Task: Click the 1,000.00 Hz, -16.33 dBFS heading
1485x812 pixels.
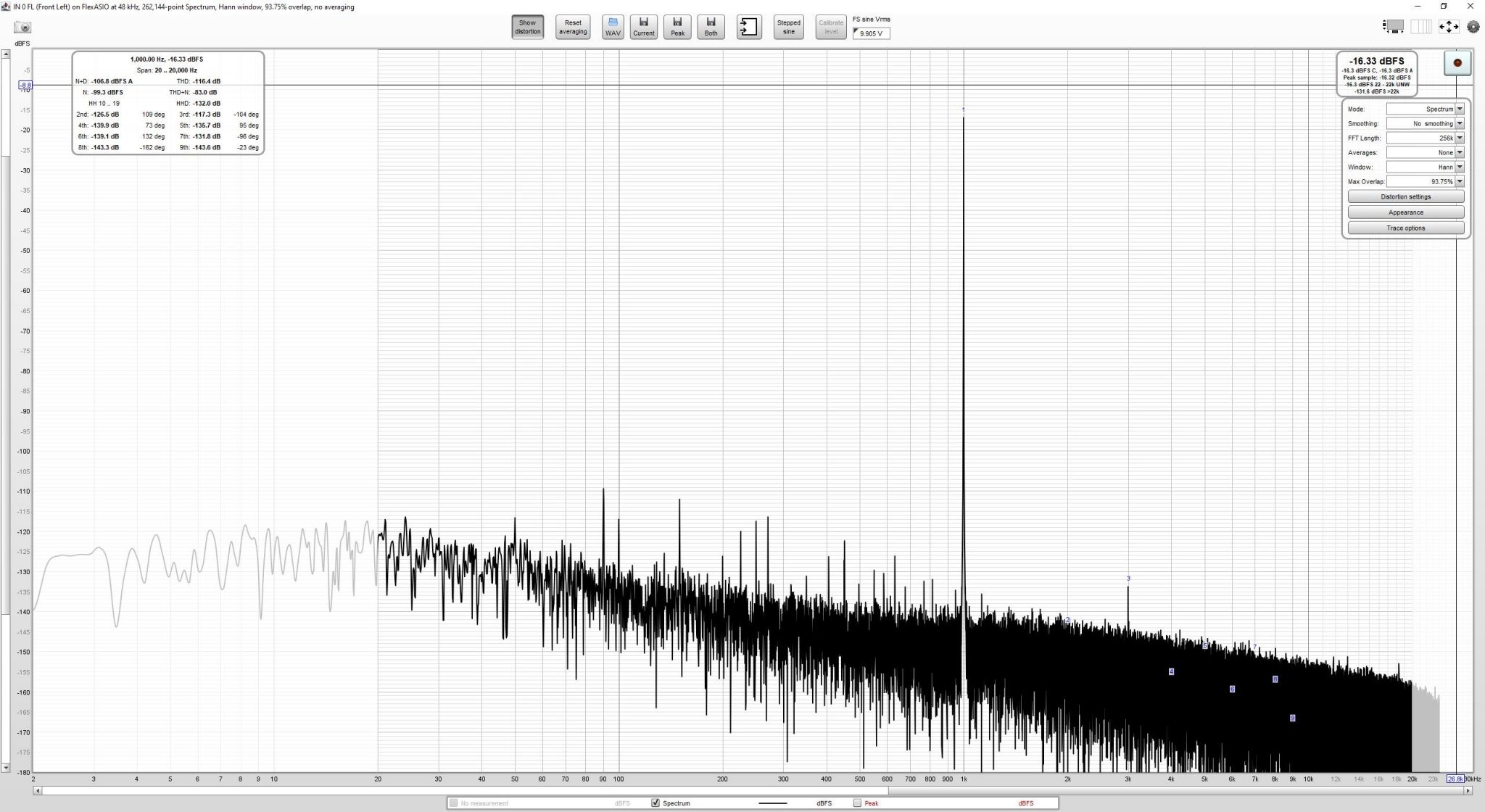Action: (167, 59)
